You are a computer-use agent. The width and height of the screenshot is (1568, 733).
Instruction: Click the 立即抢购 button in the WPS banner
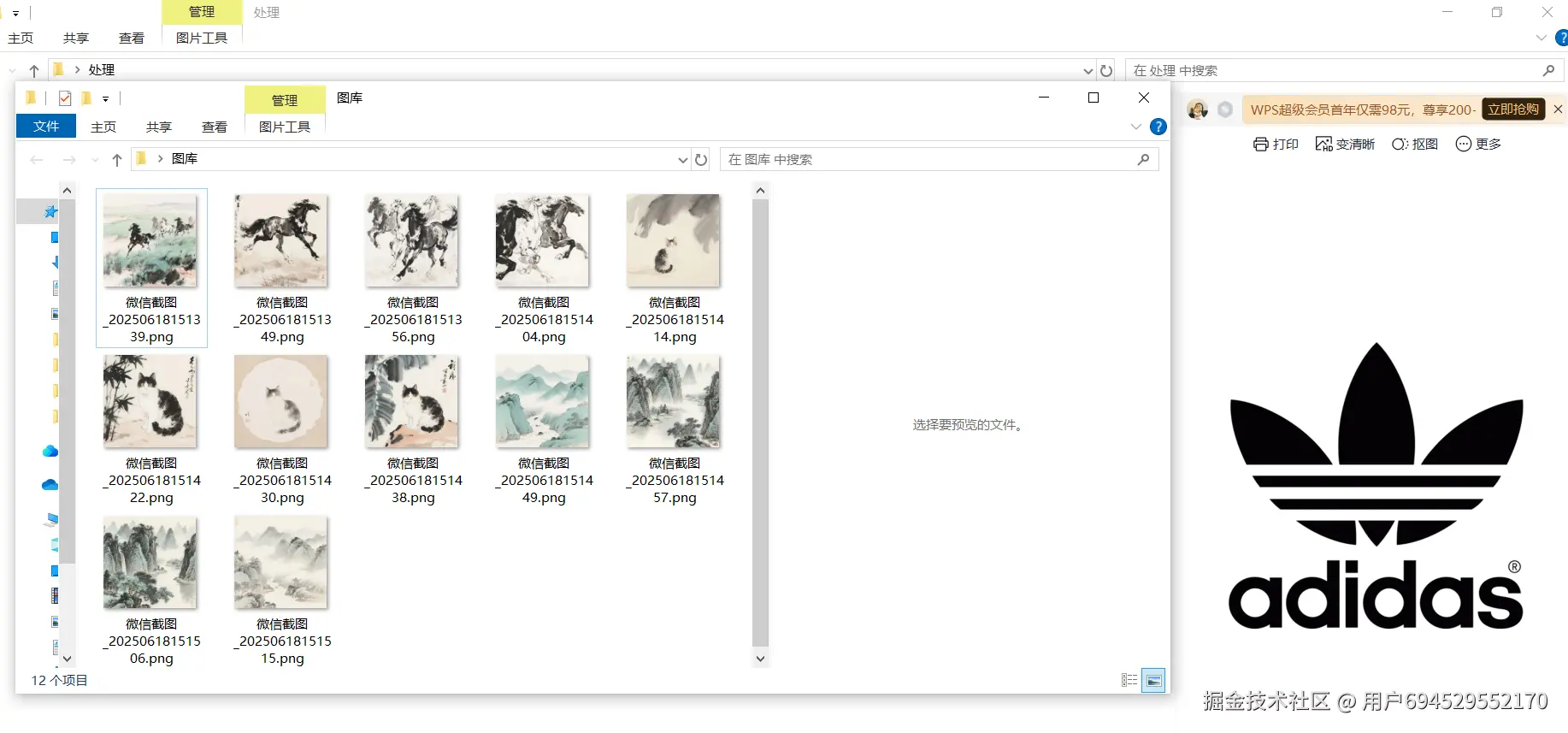click(1513, 109)
